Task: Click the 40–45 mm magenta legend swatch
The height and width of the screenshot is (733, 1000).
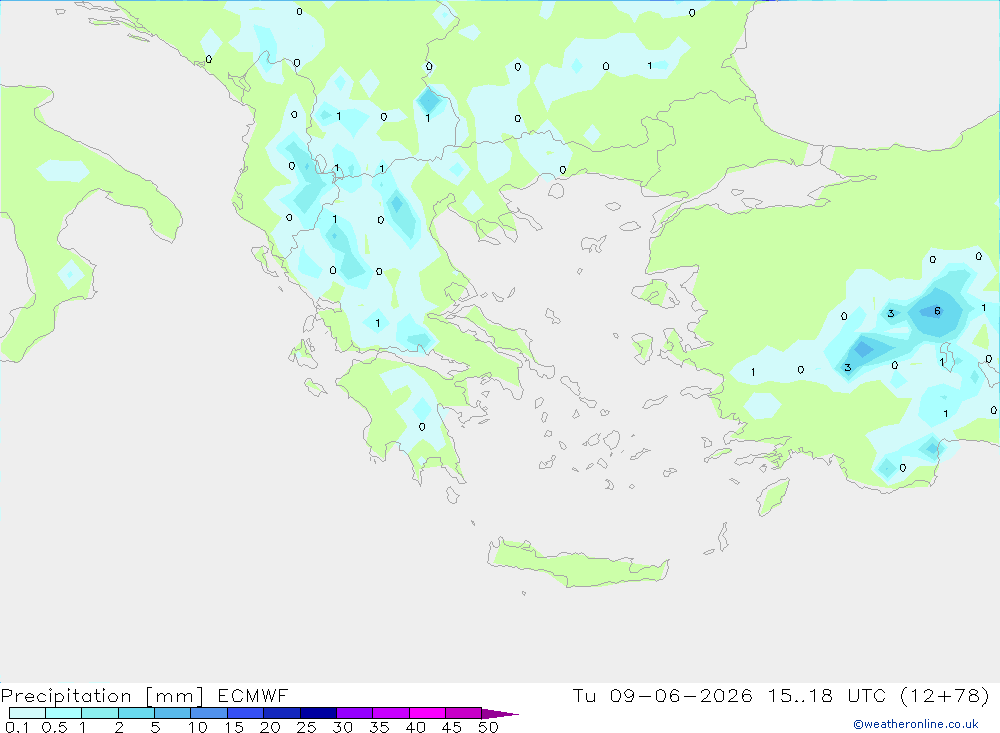Action: tap(427, 713)
